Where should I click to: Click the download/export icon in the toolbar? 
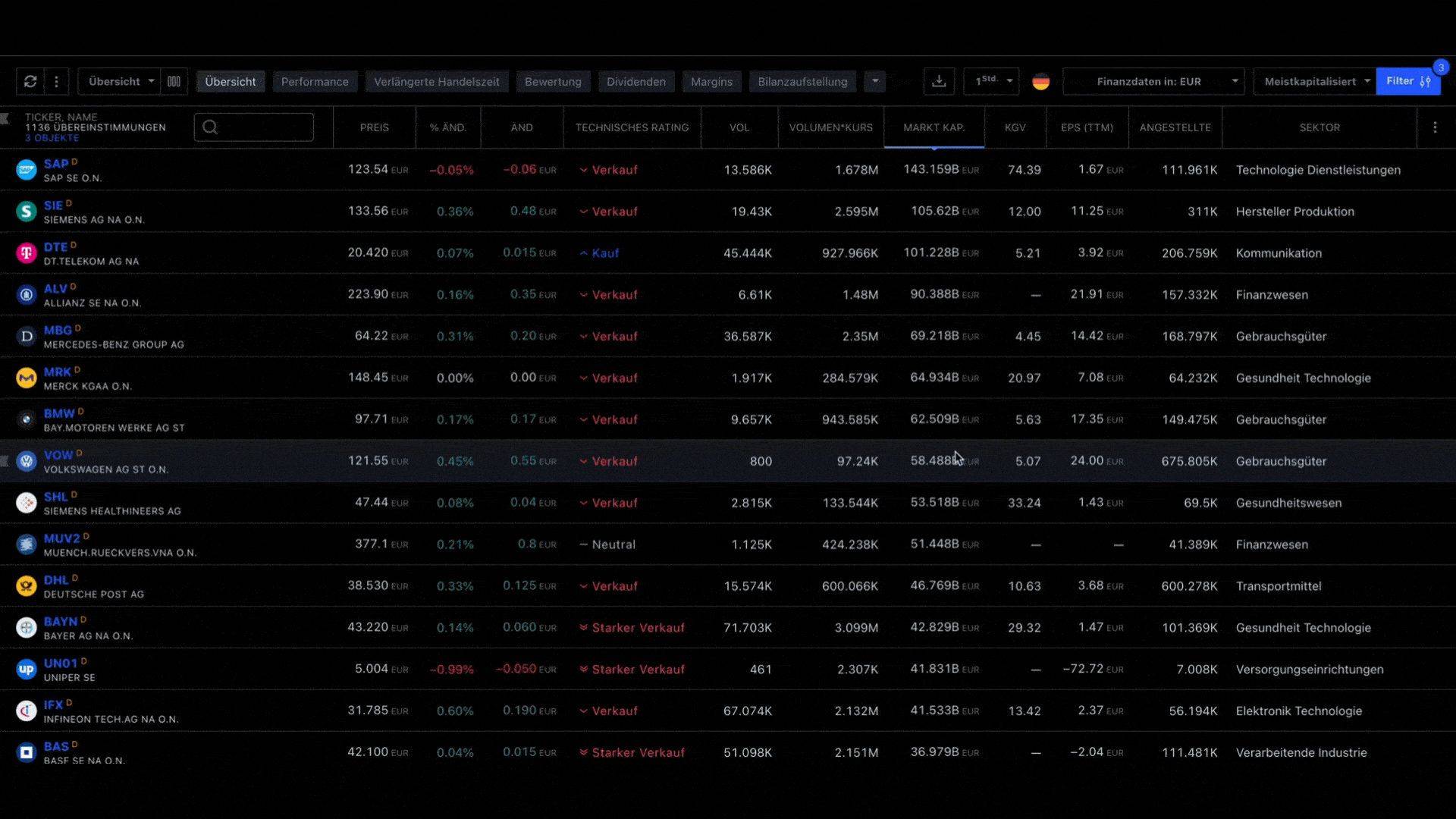(938, 81)
